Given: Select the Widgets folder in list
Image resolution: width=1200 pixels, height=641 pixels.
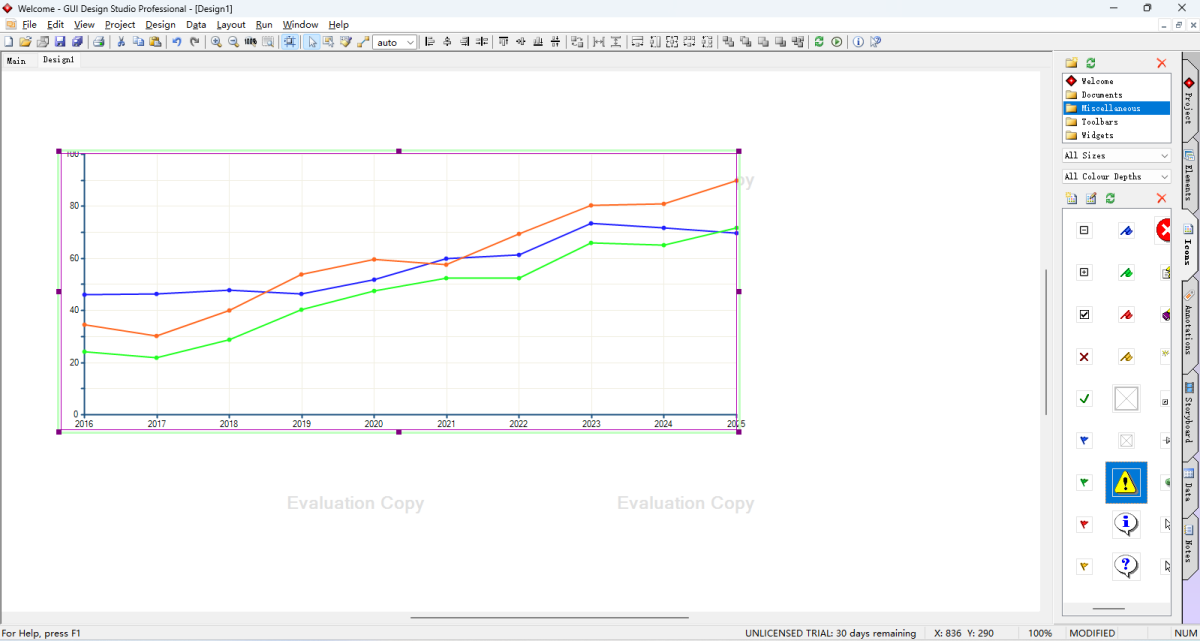Looking at the screenshot, I should click(x=1097, y=135).
